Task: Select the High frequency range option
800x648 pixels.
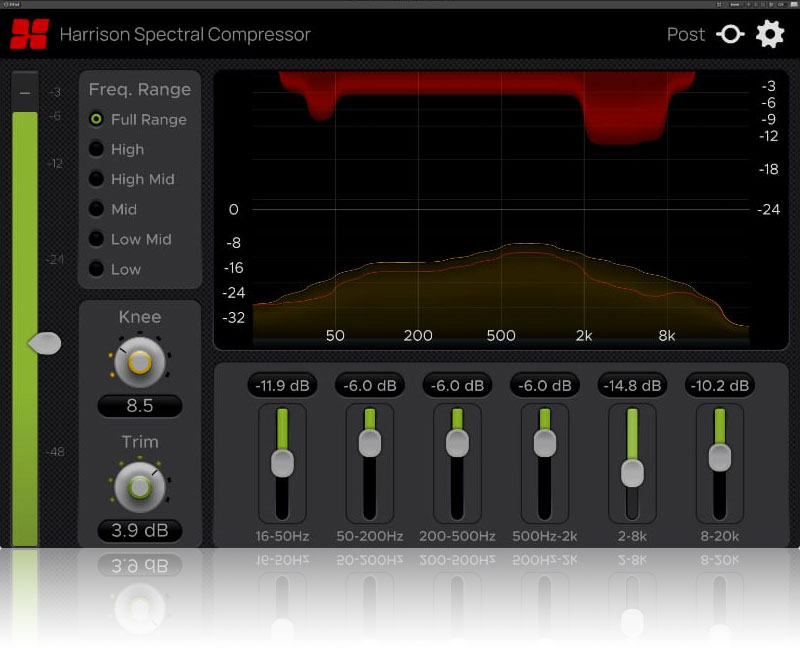Action: (96, 149)
